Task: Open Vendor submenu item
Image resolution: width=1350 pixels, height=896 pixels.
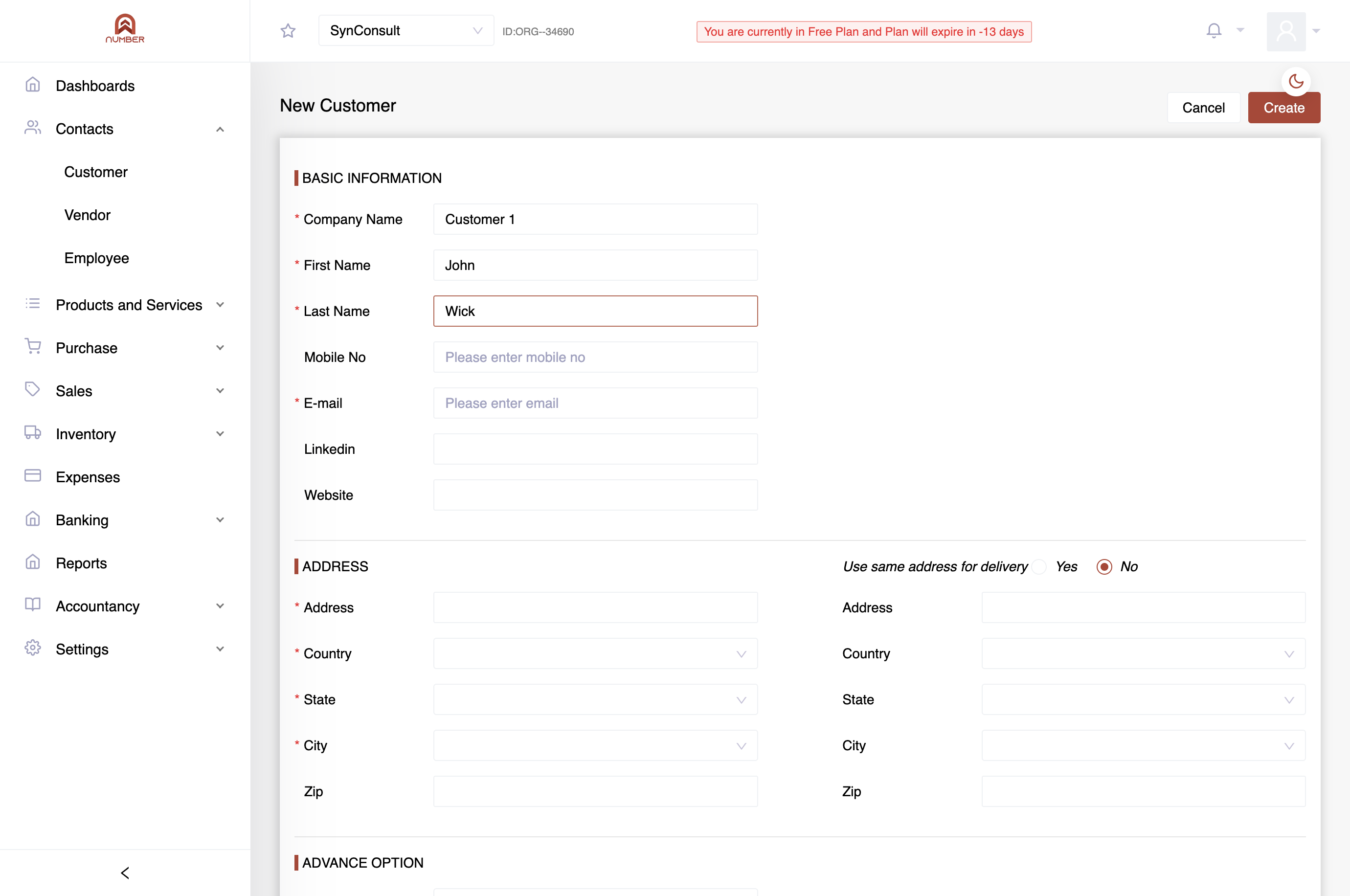Action: pos(87,215)
